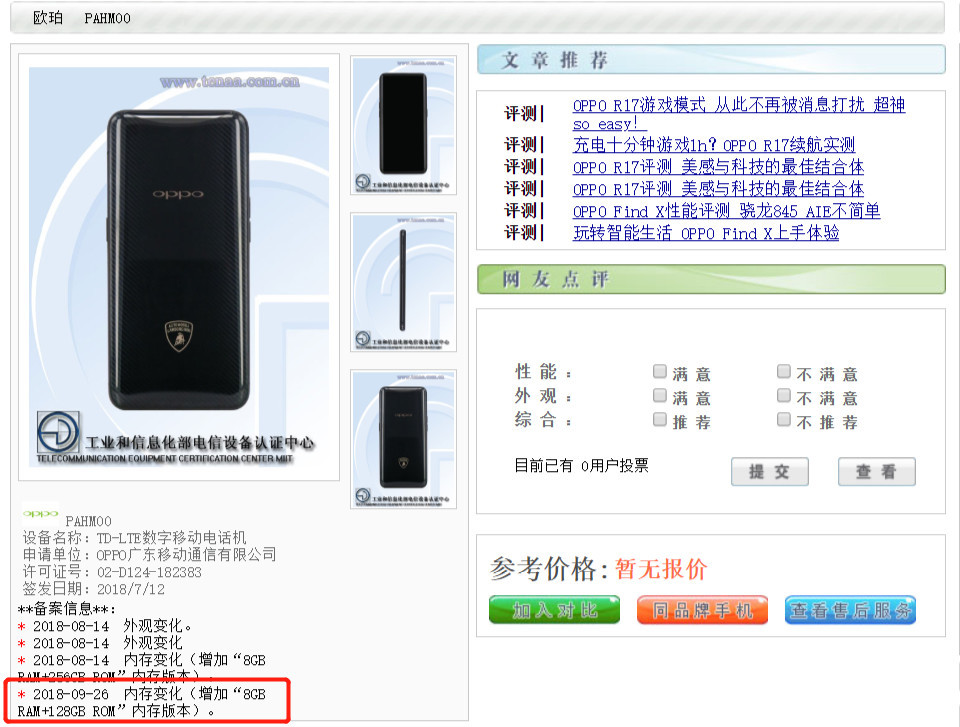This screenshot has width=960, height=727.
Task: Check 不推荐 for 综合 rating
Action: (784, 420)
